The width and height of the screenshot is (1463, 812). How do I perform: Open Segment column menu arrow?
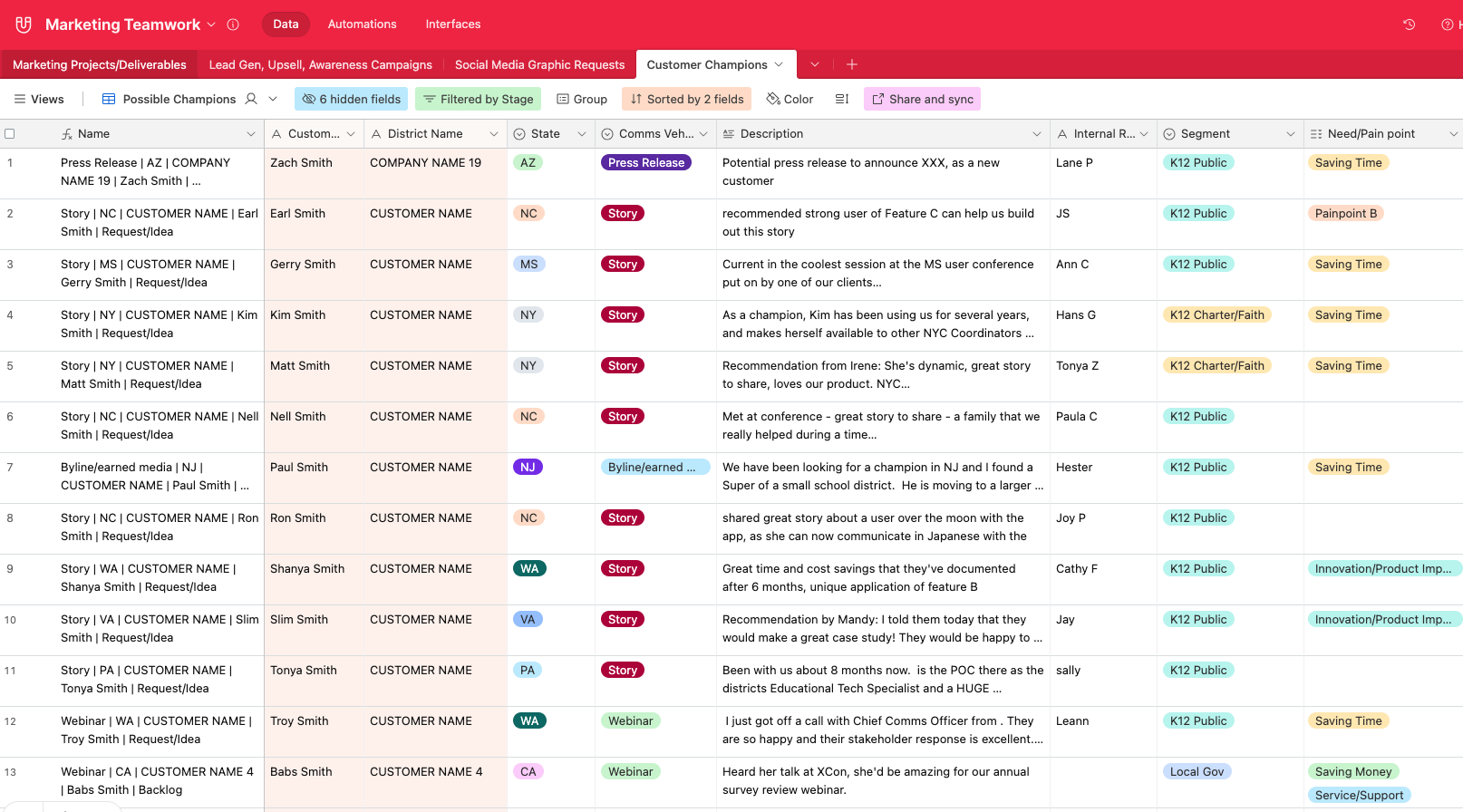(x=1291, y=134)
